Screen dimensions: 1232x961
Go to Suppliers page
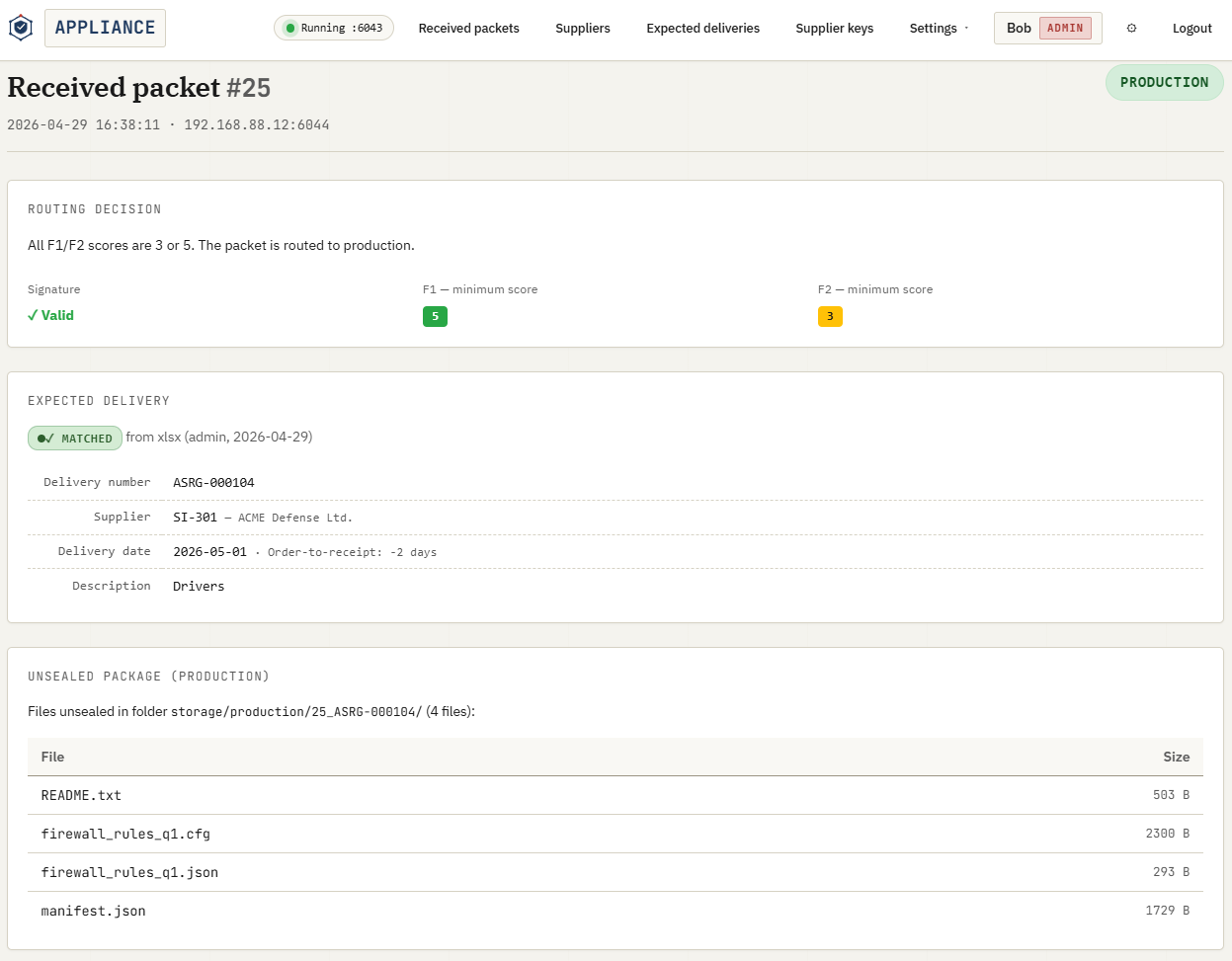[x=583, y=28]
